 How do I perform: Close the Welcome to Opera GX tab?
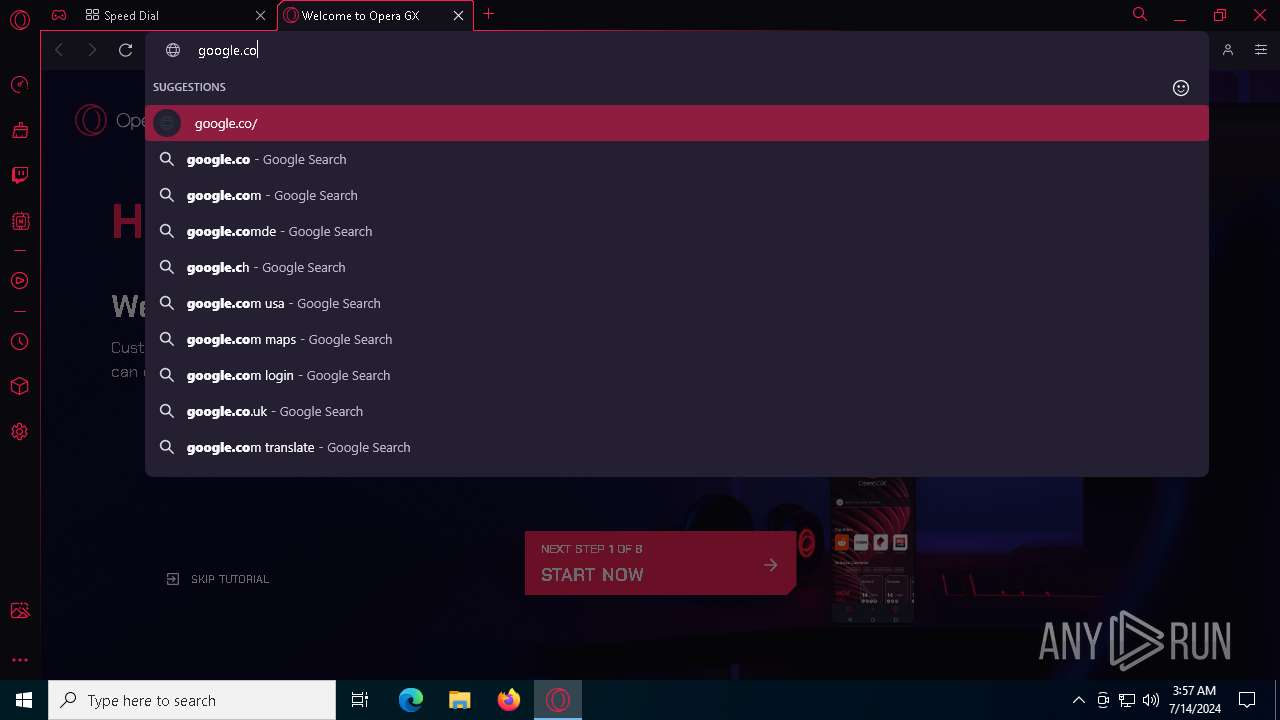(x=459, y=16)
